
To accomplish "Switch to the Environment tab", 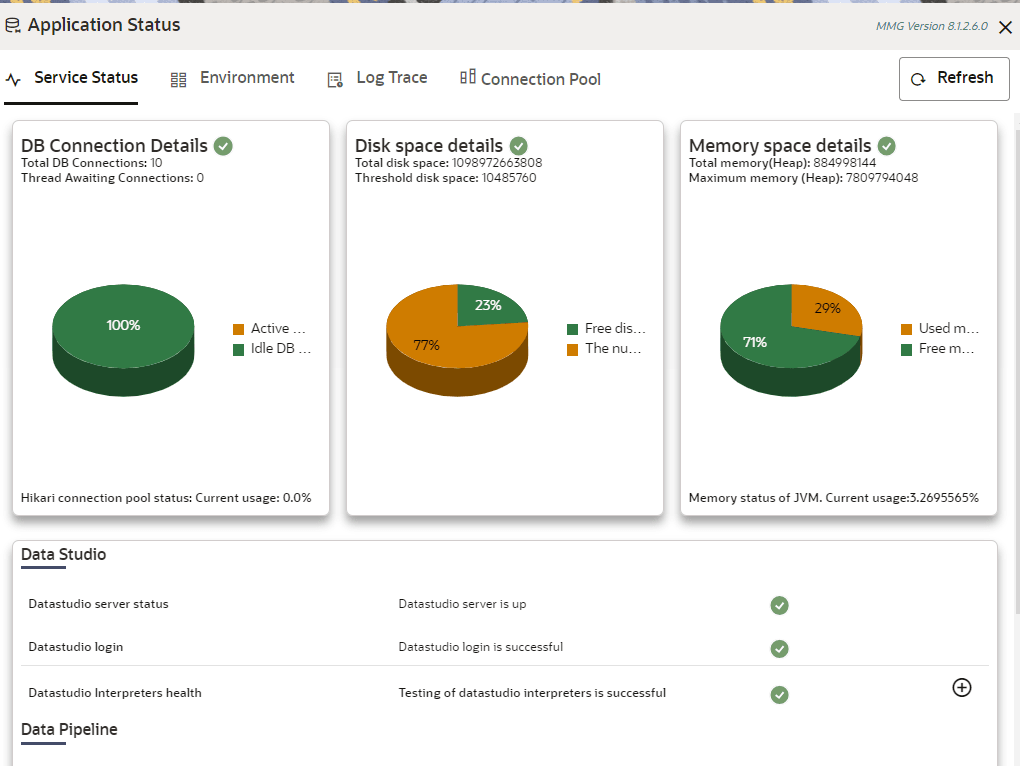I will tap(232, 77).
